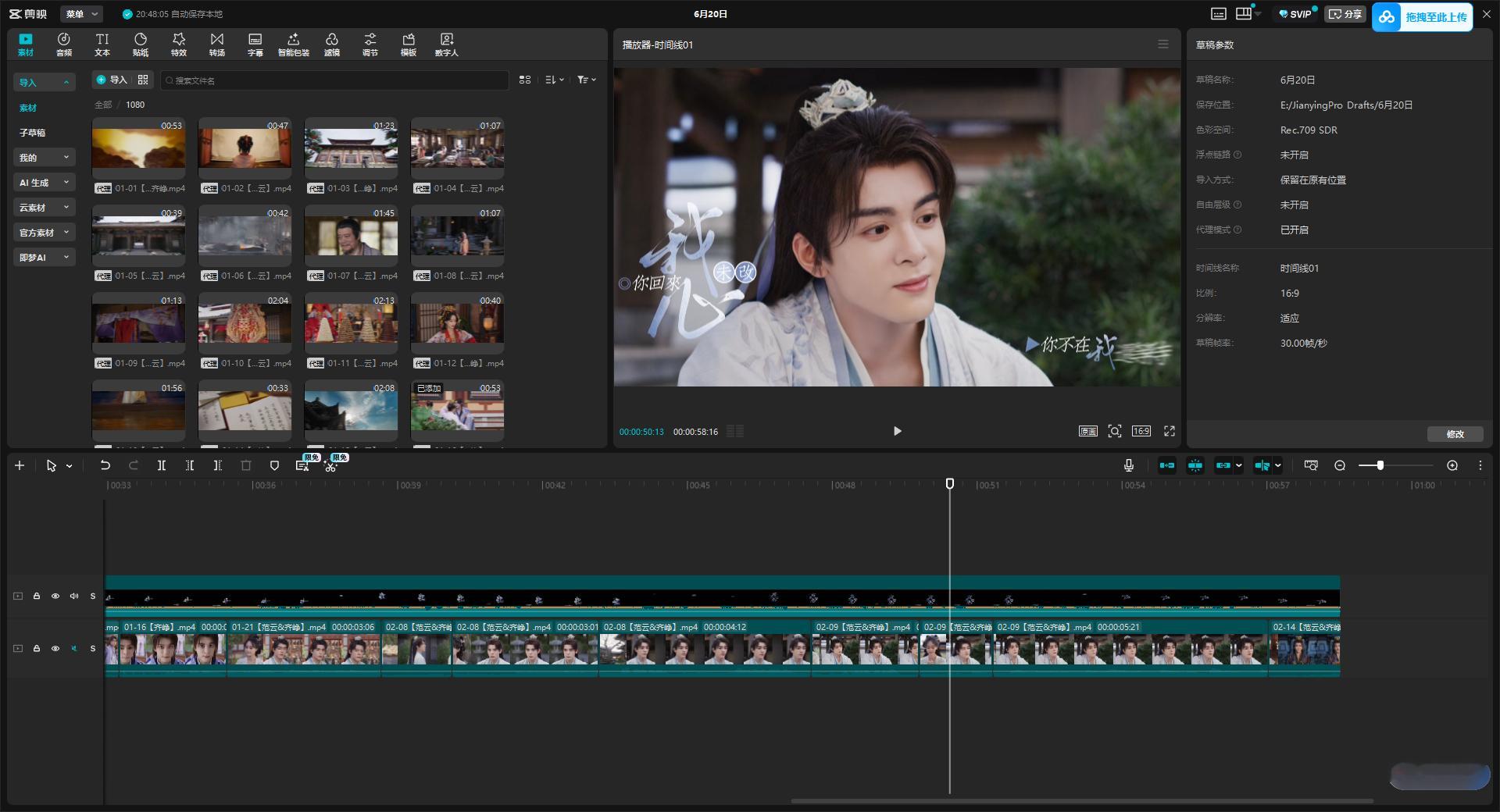Toggle lock on the main video track

(37, 648)
